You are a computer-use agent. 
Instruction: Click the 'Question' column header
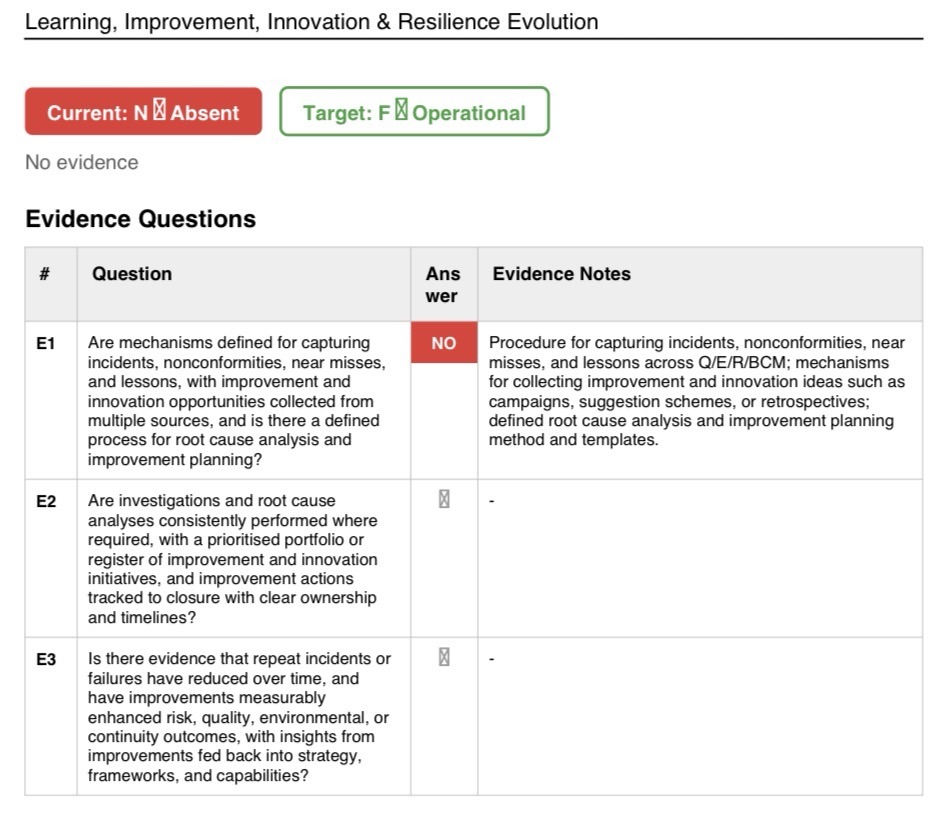click(x=132, y=274)
